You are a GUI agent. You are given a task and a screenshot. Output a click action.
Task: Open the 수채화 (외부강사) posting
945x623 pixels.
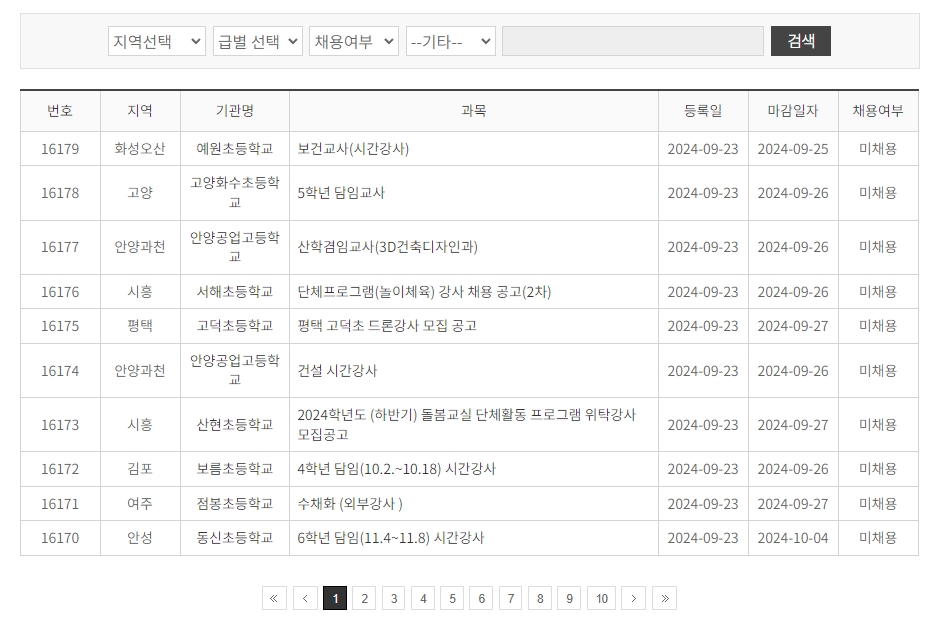pos(350,504)
